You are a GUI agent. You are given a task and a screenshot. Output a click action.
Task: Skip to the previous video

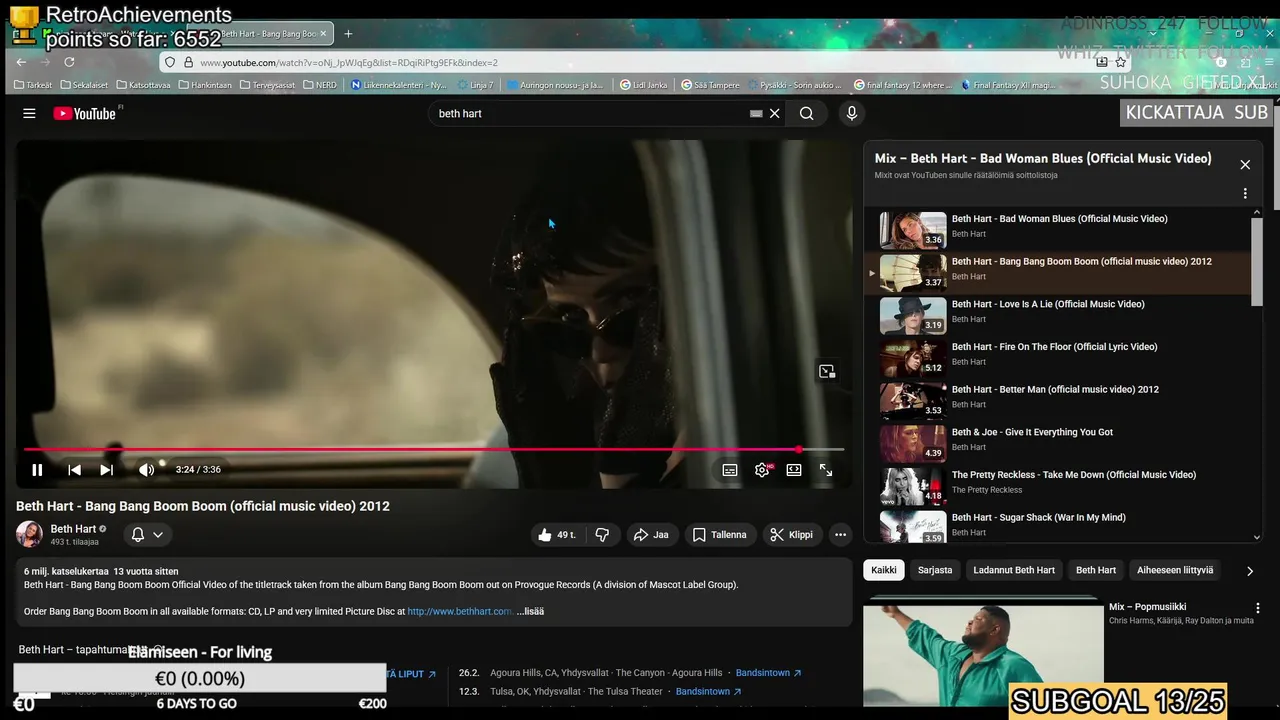[74, 470]
